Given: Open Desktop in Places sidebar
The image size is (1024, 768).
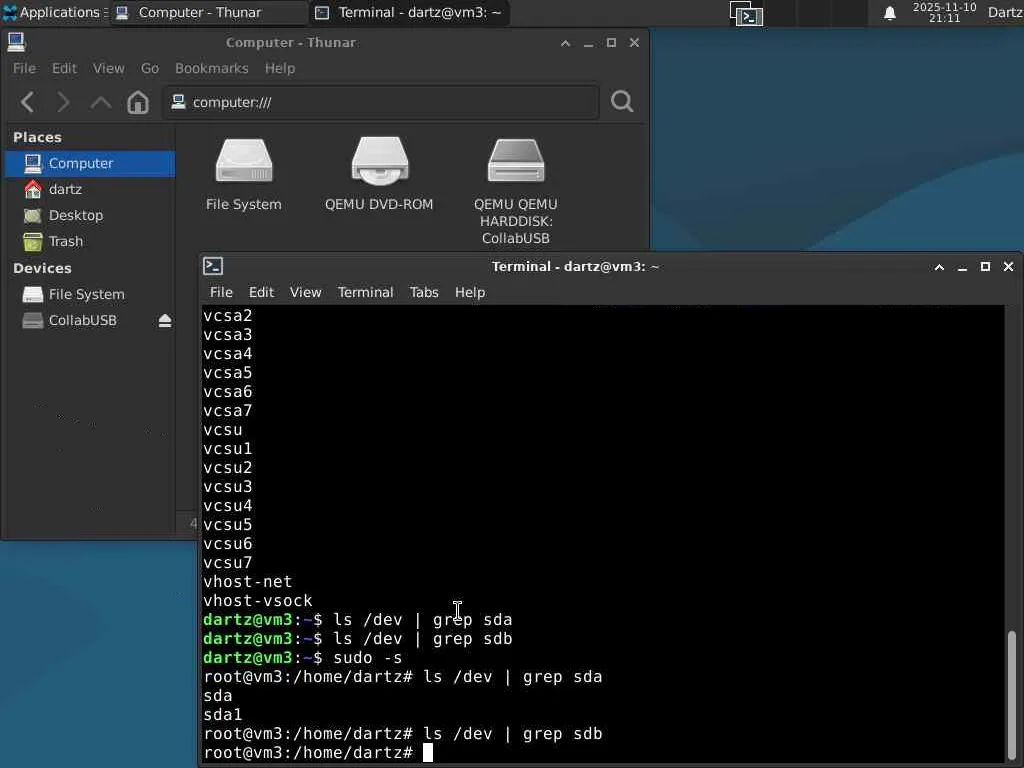Looking at the screenshot, I should point(90,216).
